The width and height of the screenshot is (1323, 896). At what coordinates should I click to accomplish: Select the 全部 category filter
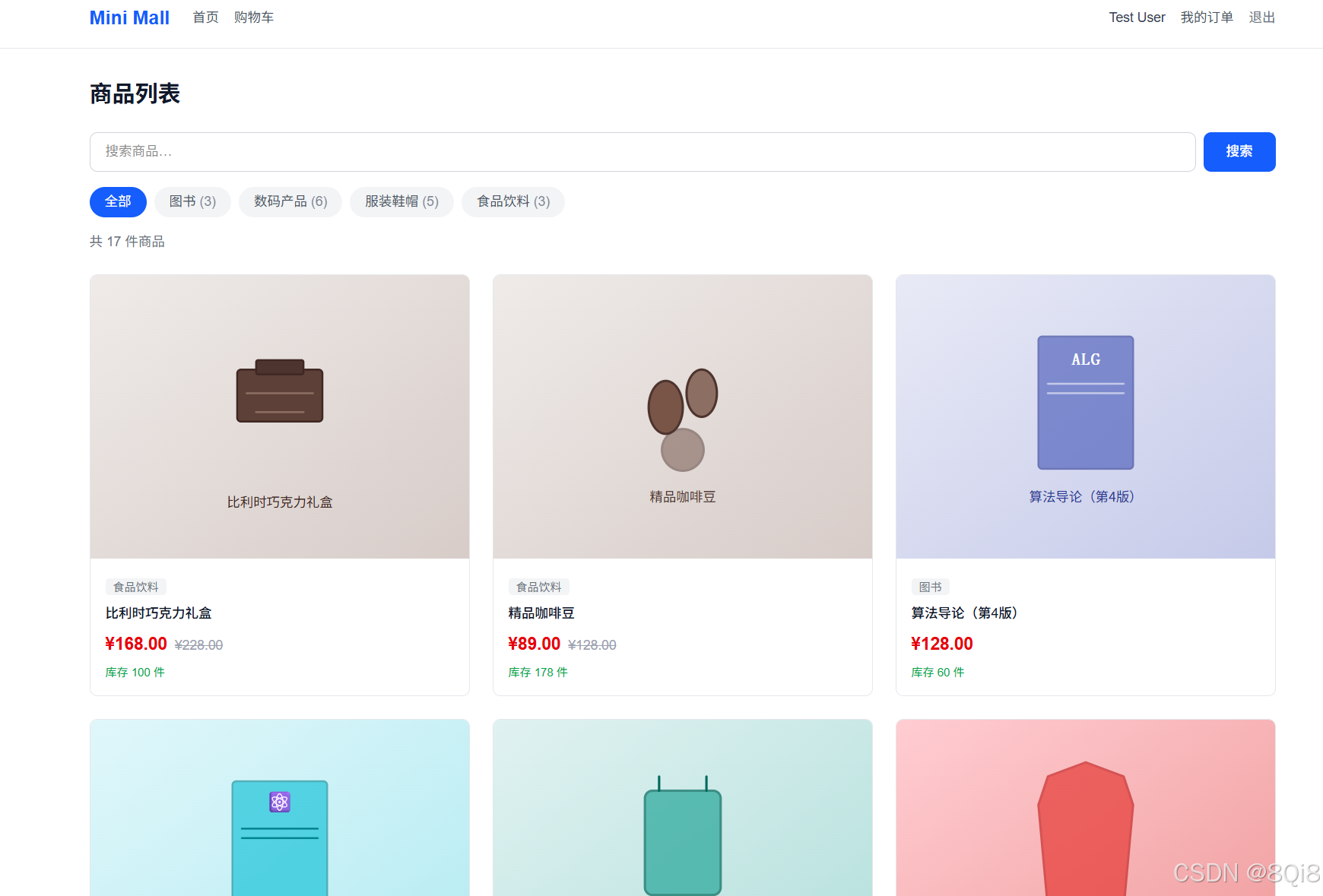pos(118,202)
